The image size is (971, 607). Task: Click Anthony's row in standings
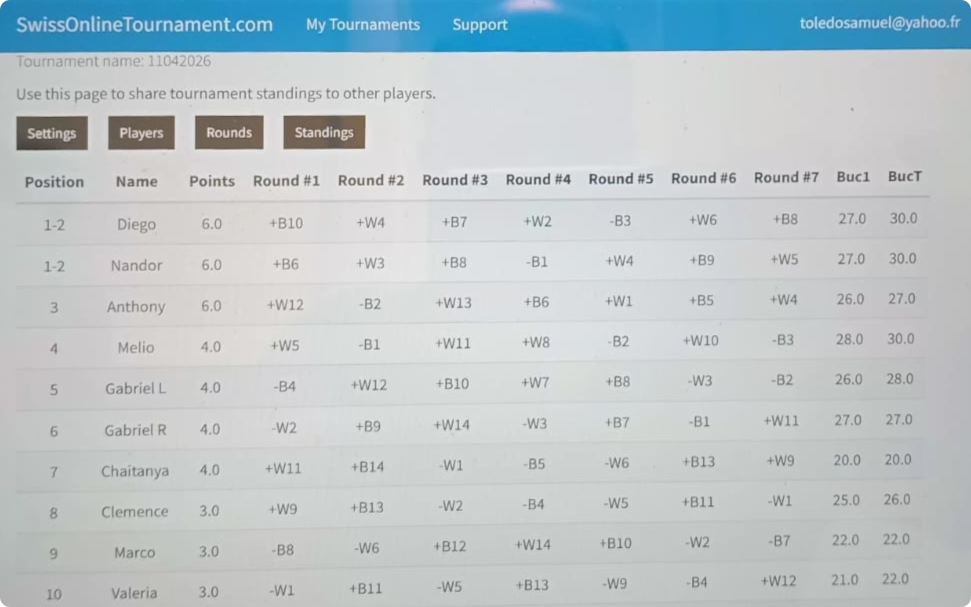pyautogui.click(x=136, y=307)
